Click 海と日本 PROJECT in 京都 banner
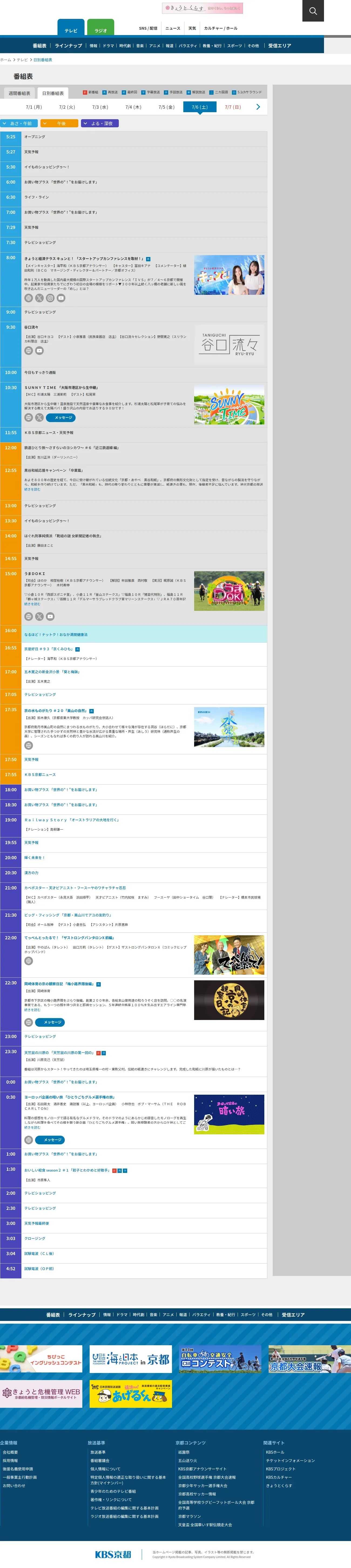The width and height of the screenshot is (351, 1568). click(x=130, y=1359)
